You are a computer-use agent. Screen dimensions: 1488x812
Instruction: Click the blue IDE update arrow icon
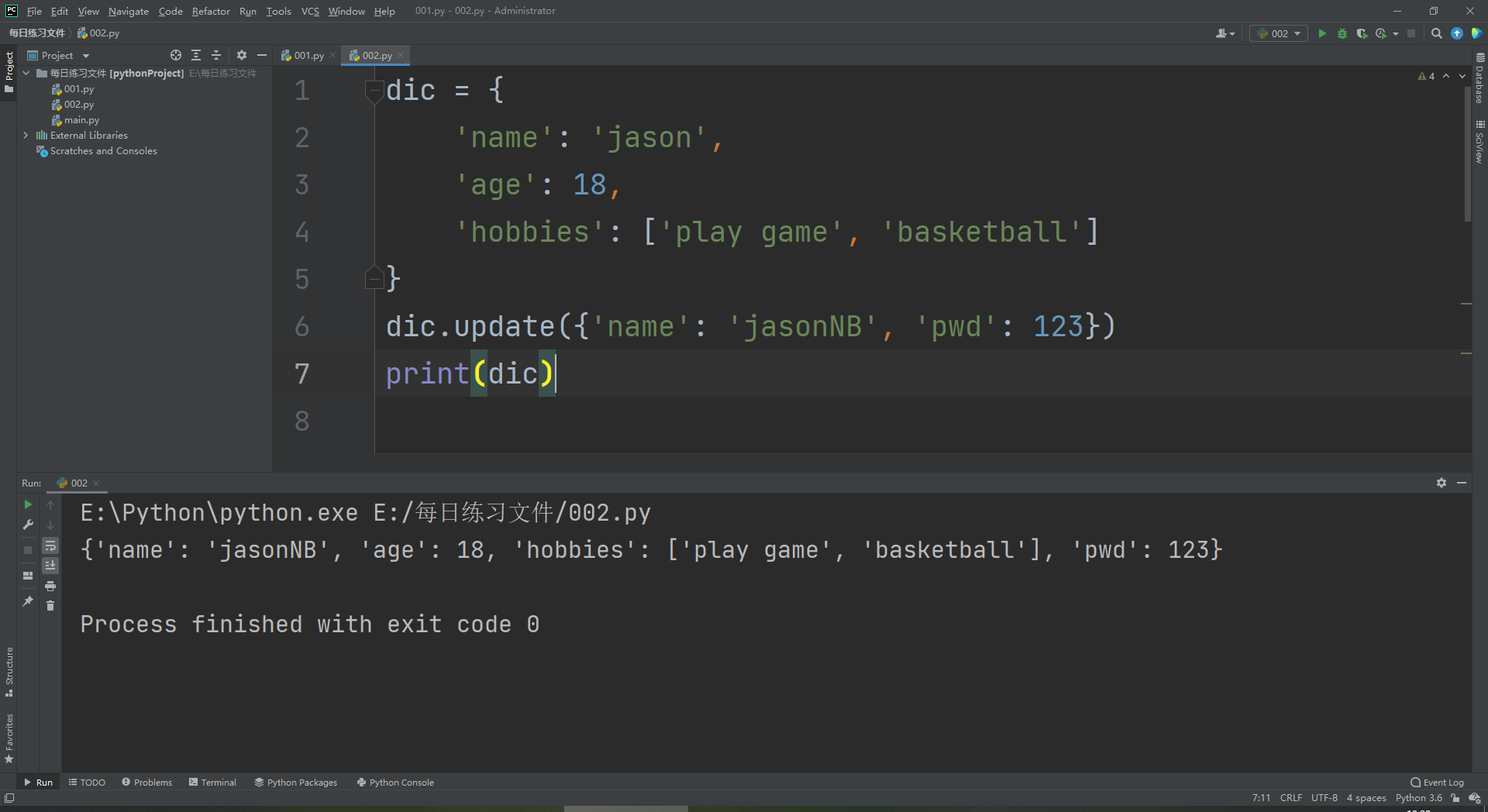point(1457,33)
